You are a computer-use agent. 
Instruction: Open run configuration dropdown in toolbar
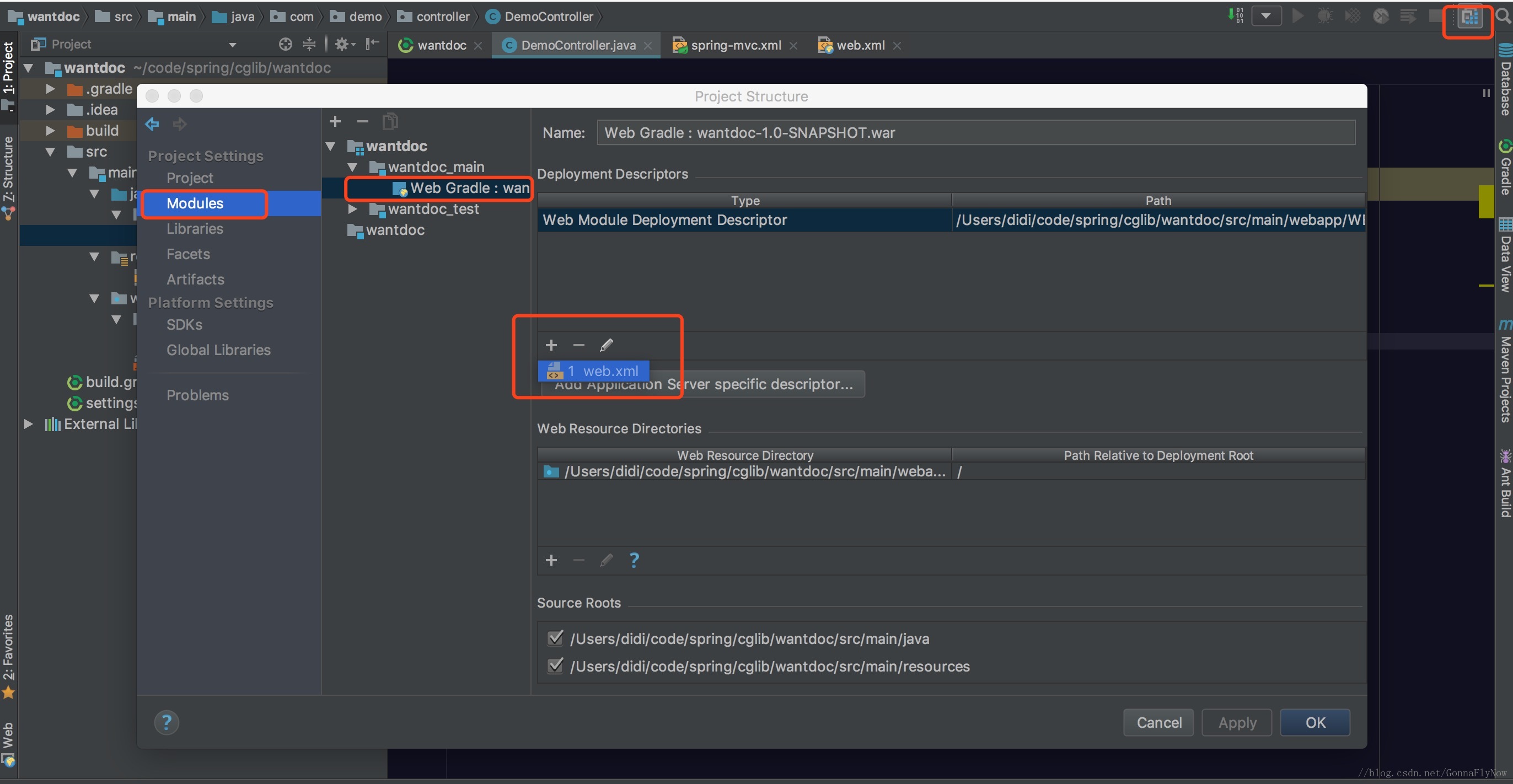(x=1267, y=16)
